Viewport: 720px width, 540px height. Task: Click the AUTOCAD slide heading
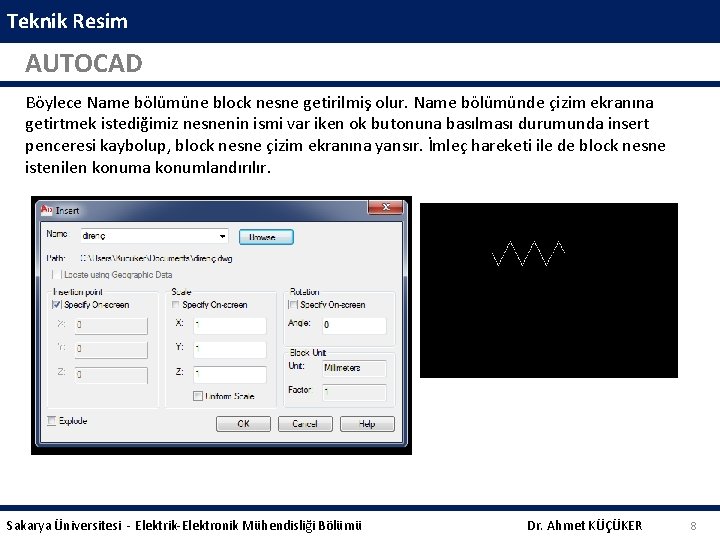point(84,63)
